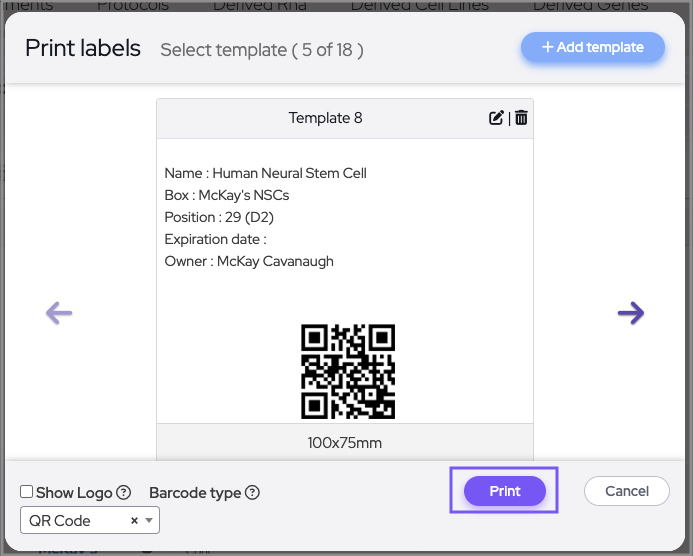Select the Template 8 title header
Viewport: 693px width, 556px height.
click(325, 118)
